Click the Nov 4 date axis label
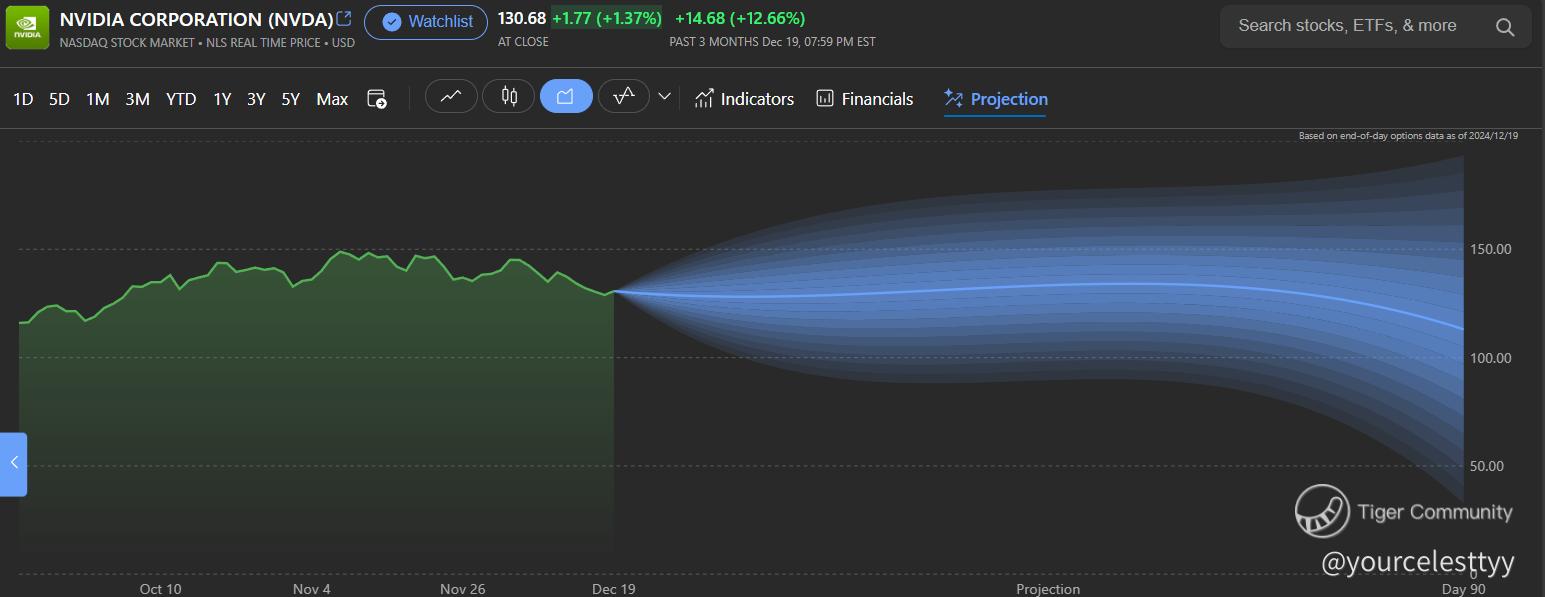Image resolution: width=1545 pixels, height=597 pixels. pyautogui.click(x=312, y=589)
